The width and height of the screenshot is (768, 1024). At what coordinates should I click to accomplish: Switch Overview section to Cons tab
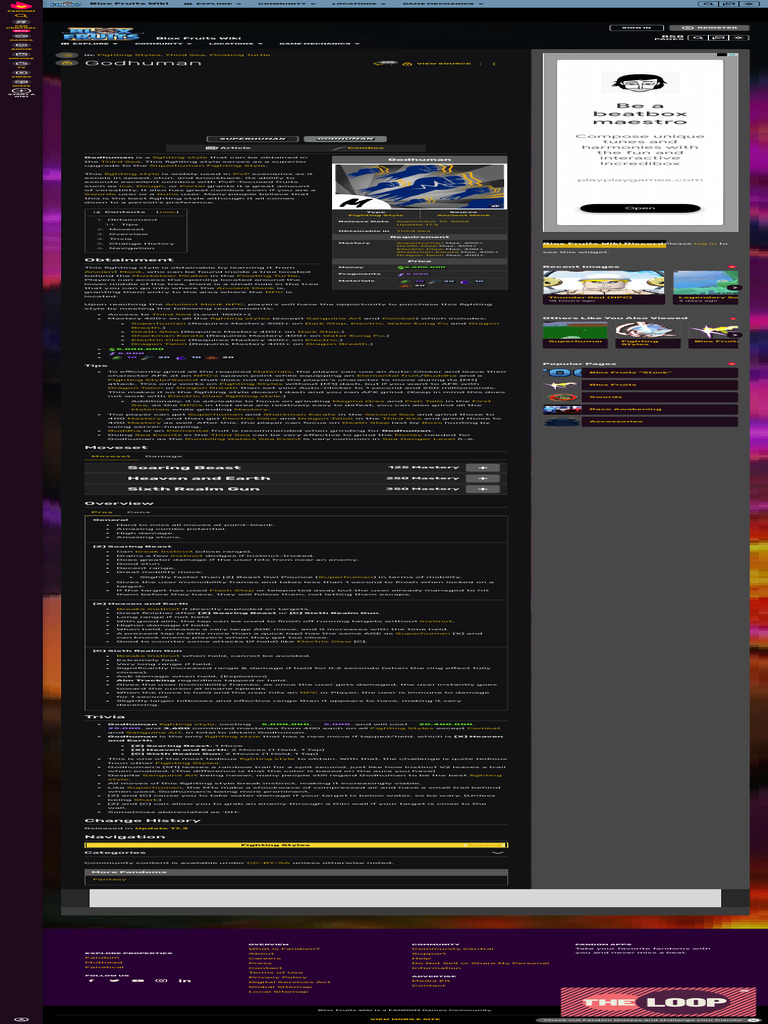coord(138,512)
